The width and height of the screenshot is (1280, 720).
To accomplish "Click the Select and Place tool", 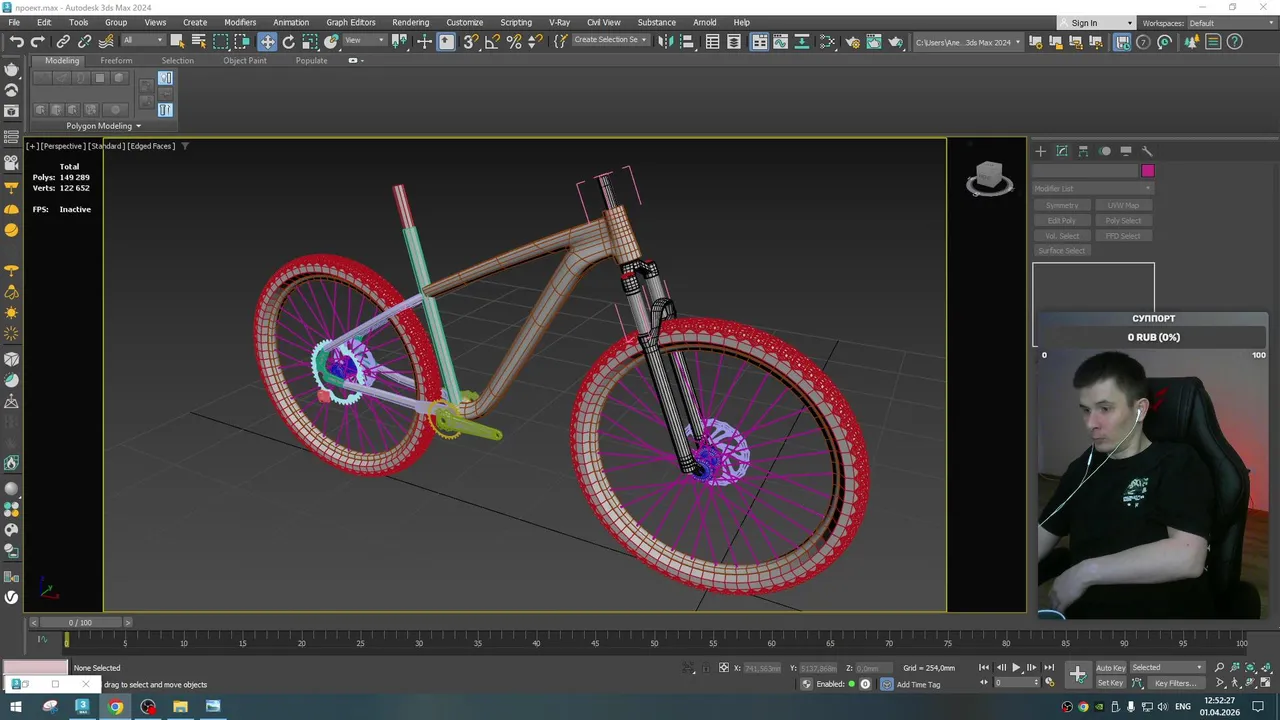I will 331,42.
